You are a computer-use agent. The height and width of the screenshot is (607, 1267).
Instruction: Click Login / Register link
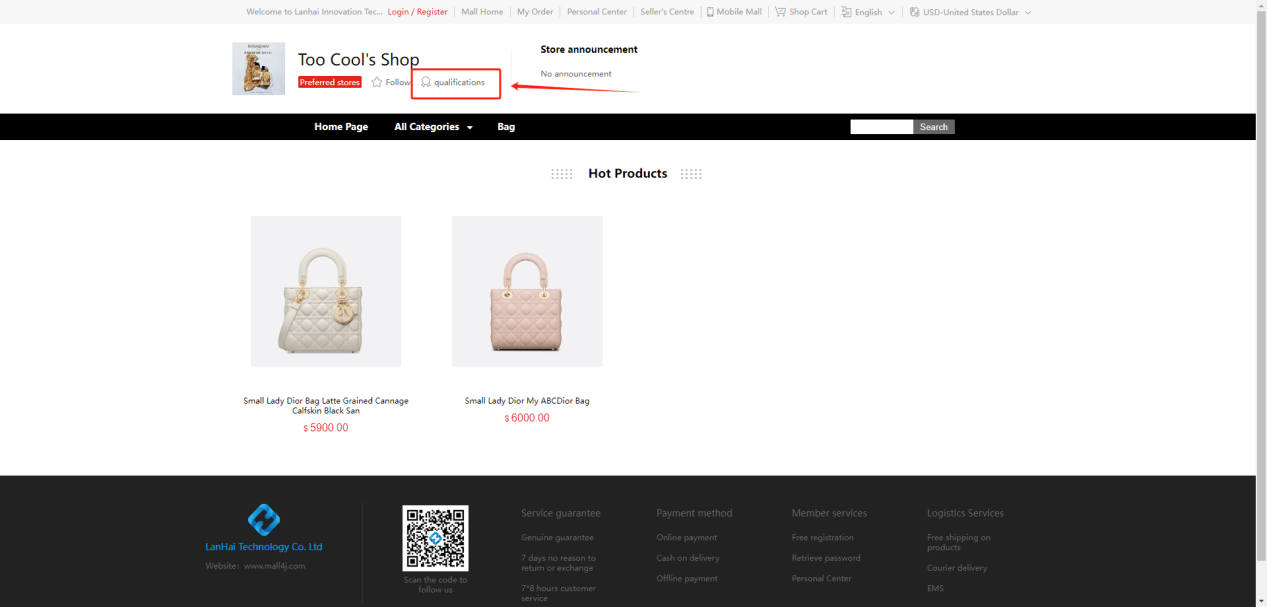pos(418,12)
